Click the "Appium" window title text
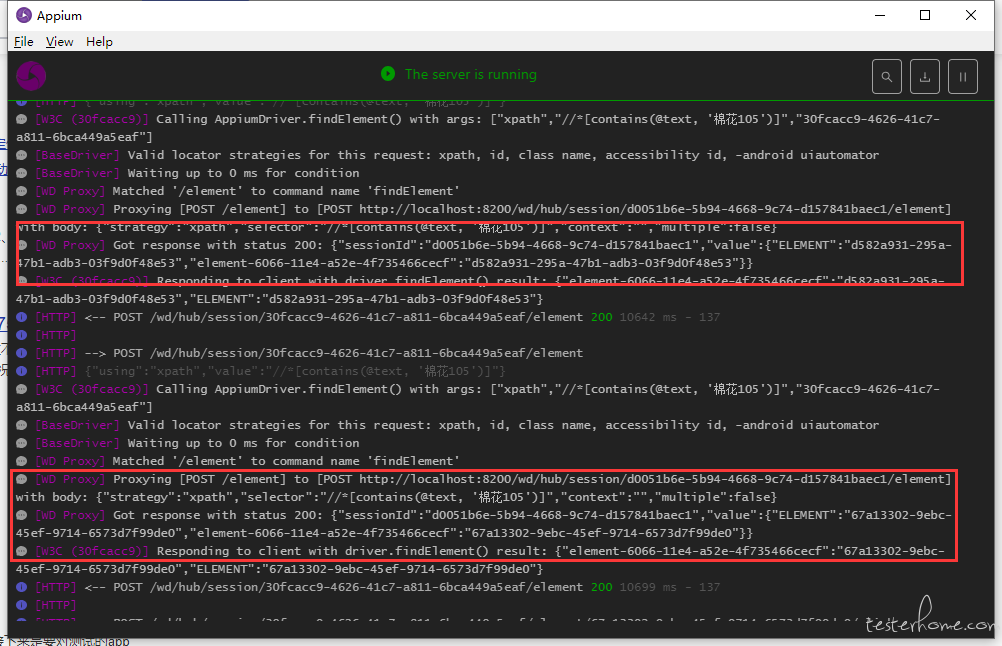 [59, 15]
